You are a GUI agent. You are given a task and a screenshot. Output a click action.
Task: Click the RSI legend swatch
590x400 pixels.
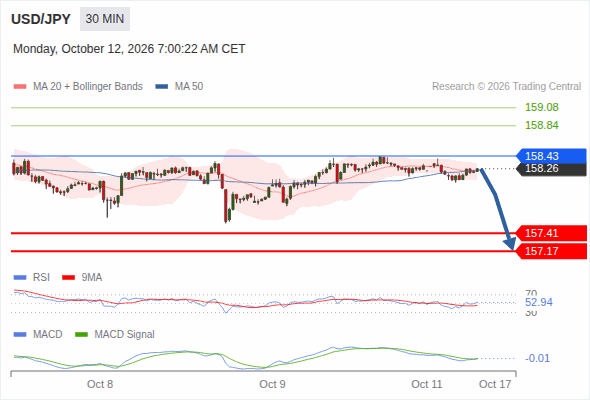click(20, 278)
